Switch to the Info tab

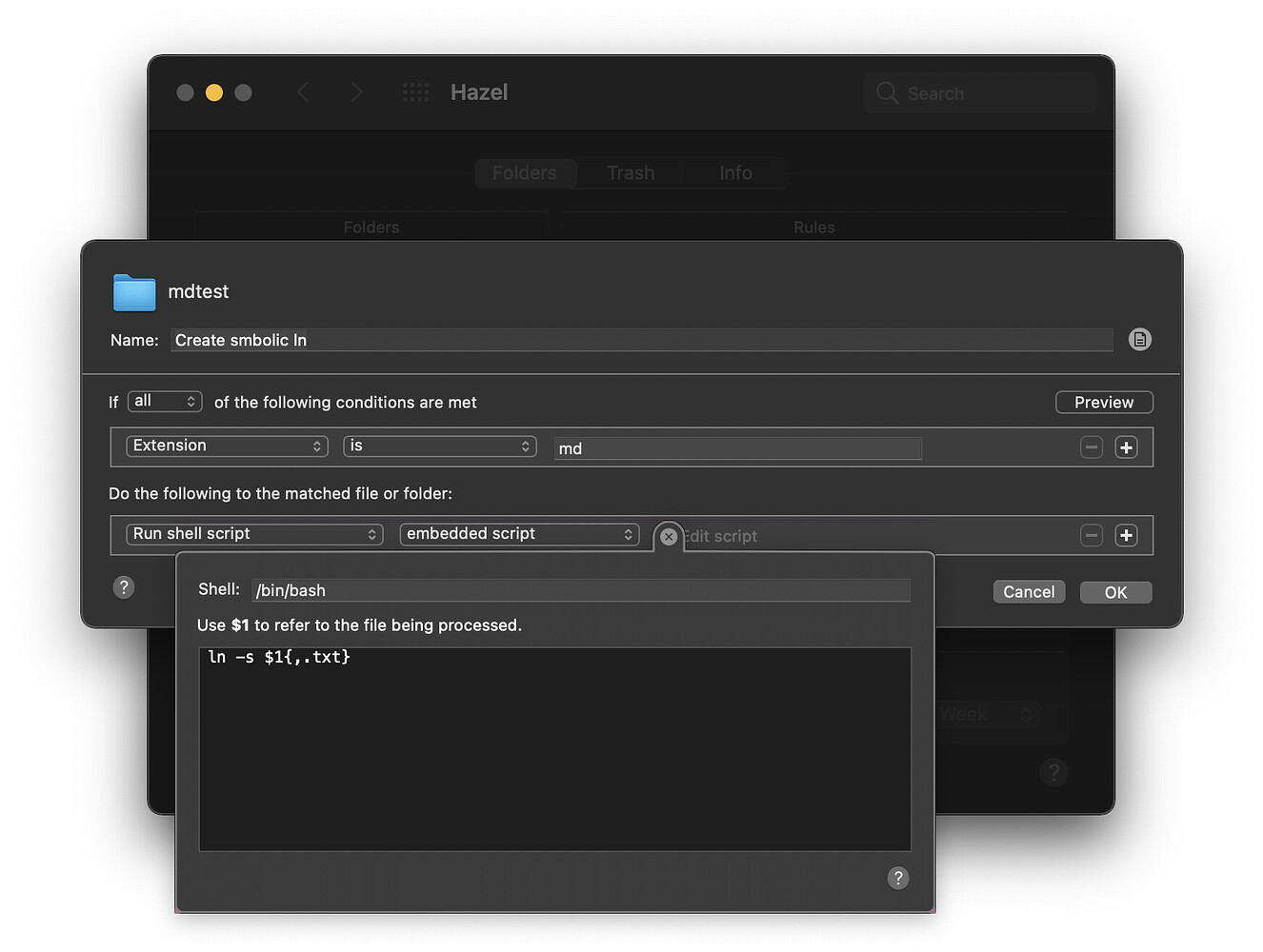coord(734,172)
